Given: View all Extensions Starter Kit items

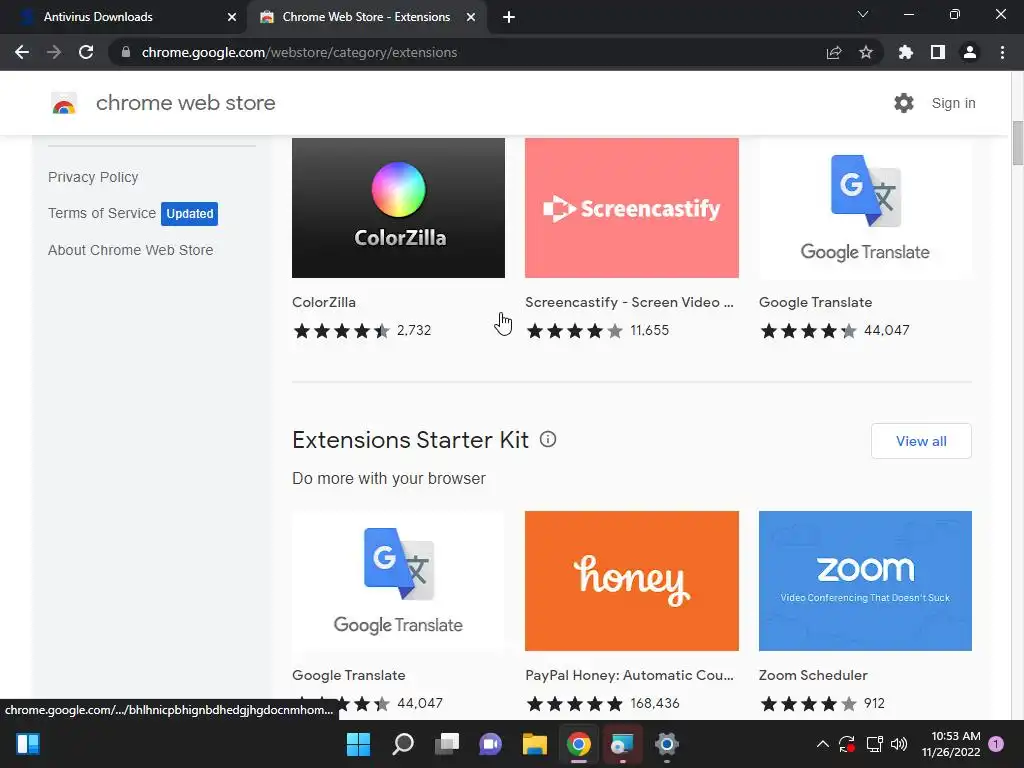Looking at the screenshot, I should [921, 441].
